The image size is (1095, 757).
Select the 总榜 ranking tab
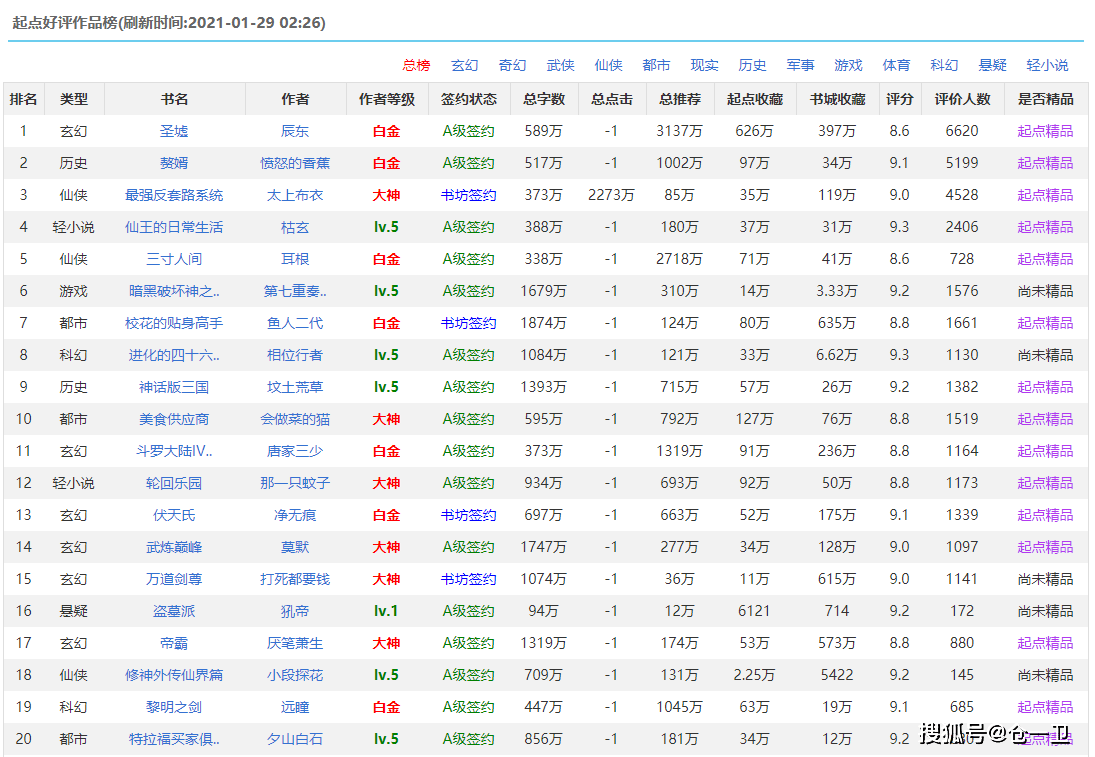[x=416, y=65]
